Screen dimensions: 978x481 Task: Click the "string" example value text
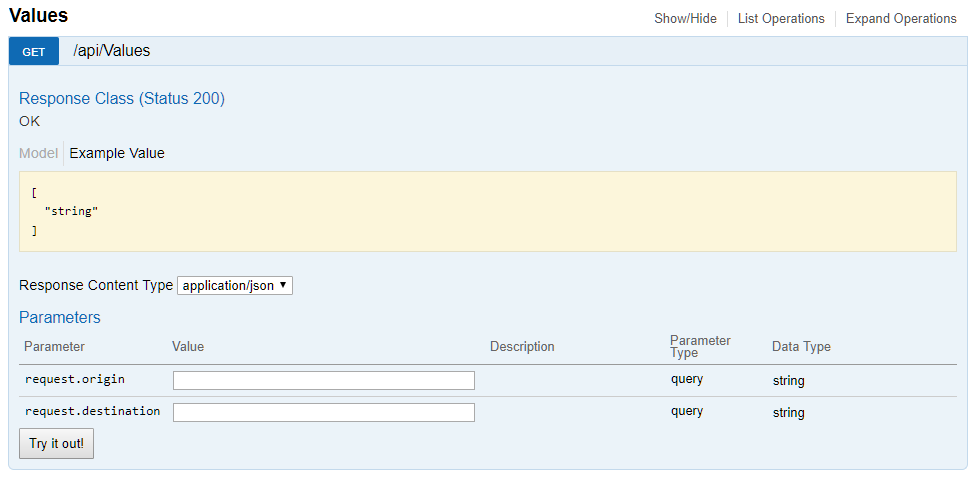coord(71,211)
